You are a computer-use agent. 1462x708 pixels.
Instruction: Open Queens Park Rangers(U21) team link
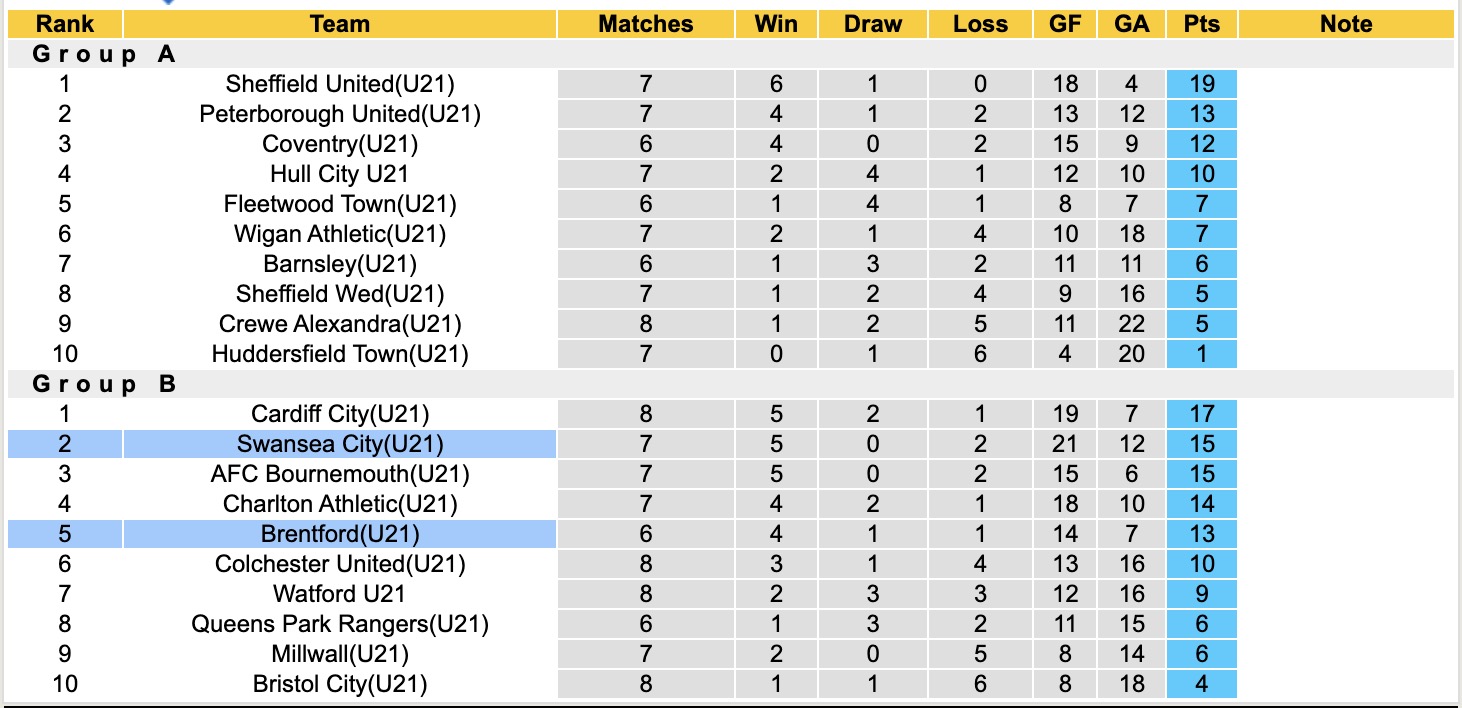(340, 624)
